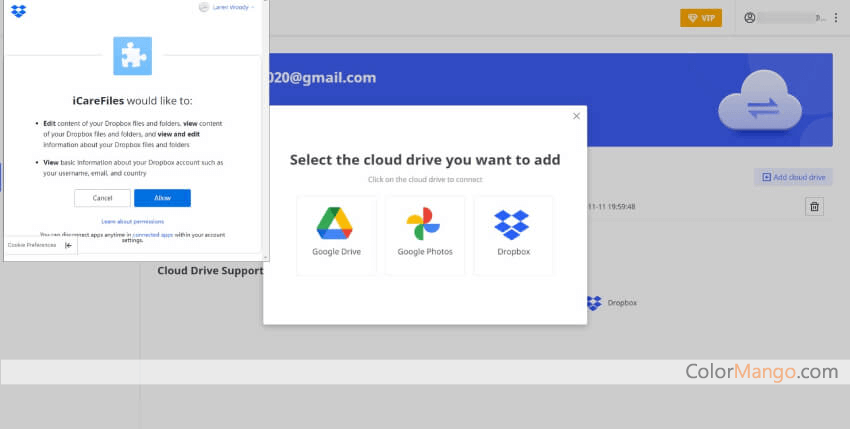Pick Dropbox in the cloud drive dialog
The height and width of the screenshot is (429, 850).
512,234
